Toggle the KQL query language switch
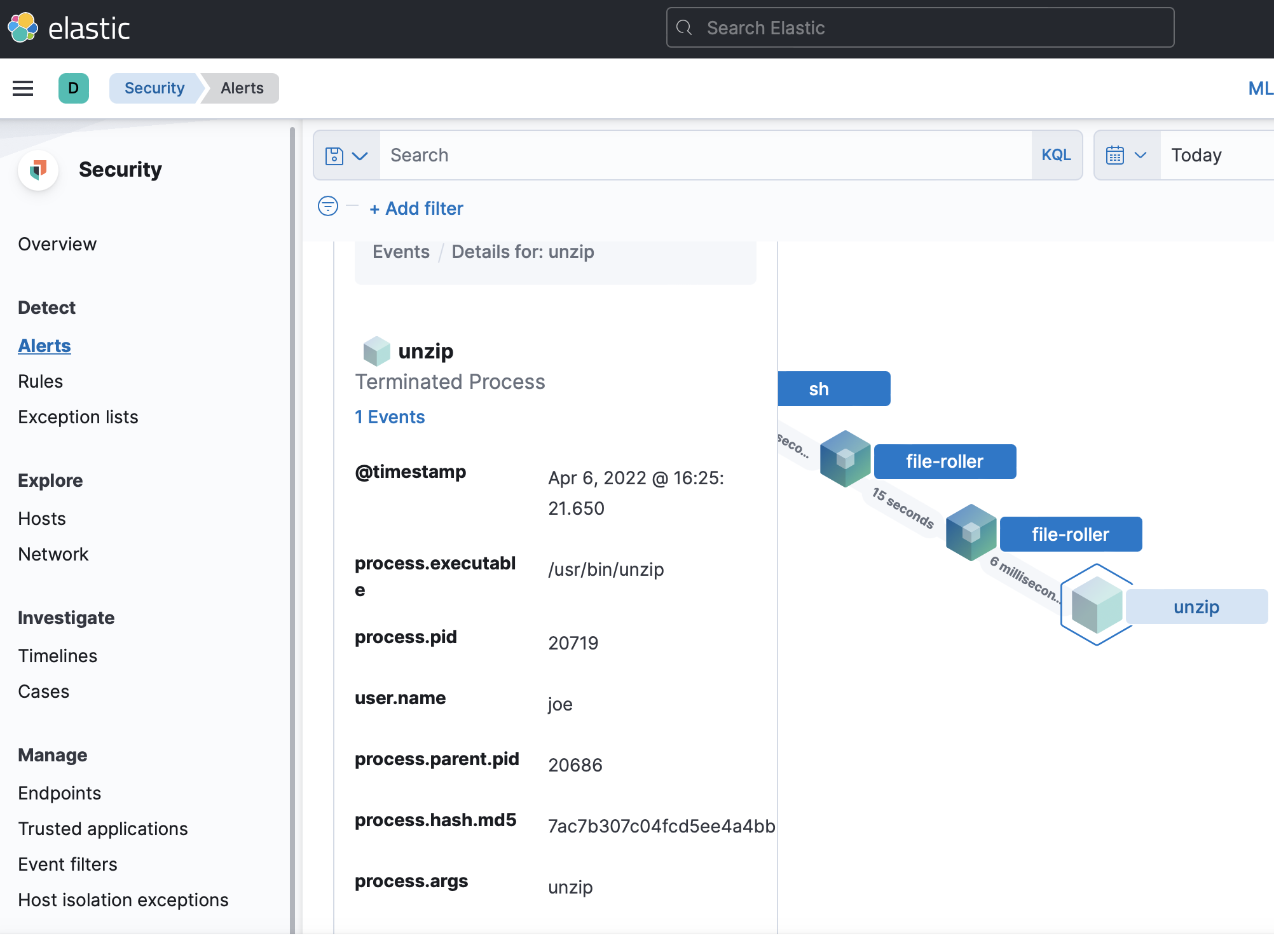This screenshot has width=1274, height=952. 1056,155
